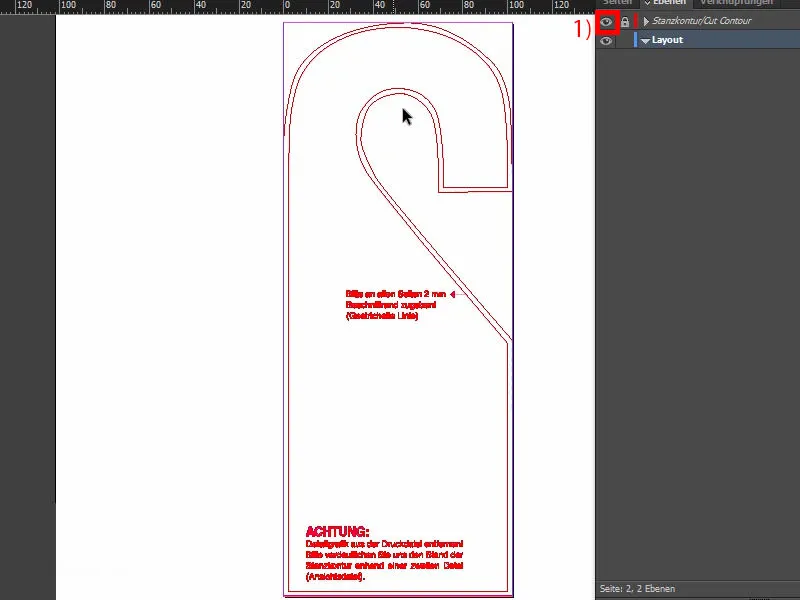This screenshot has height=600, width=800.
Task: Unlock the Stanzkontur/Cut Contour layer padlock
Action: [625, 21]
